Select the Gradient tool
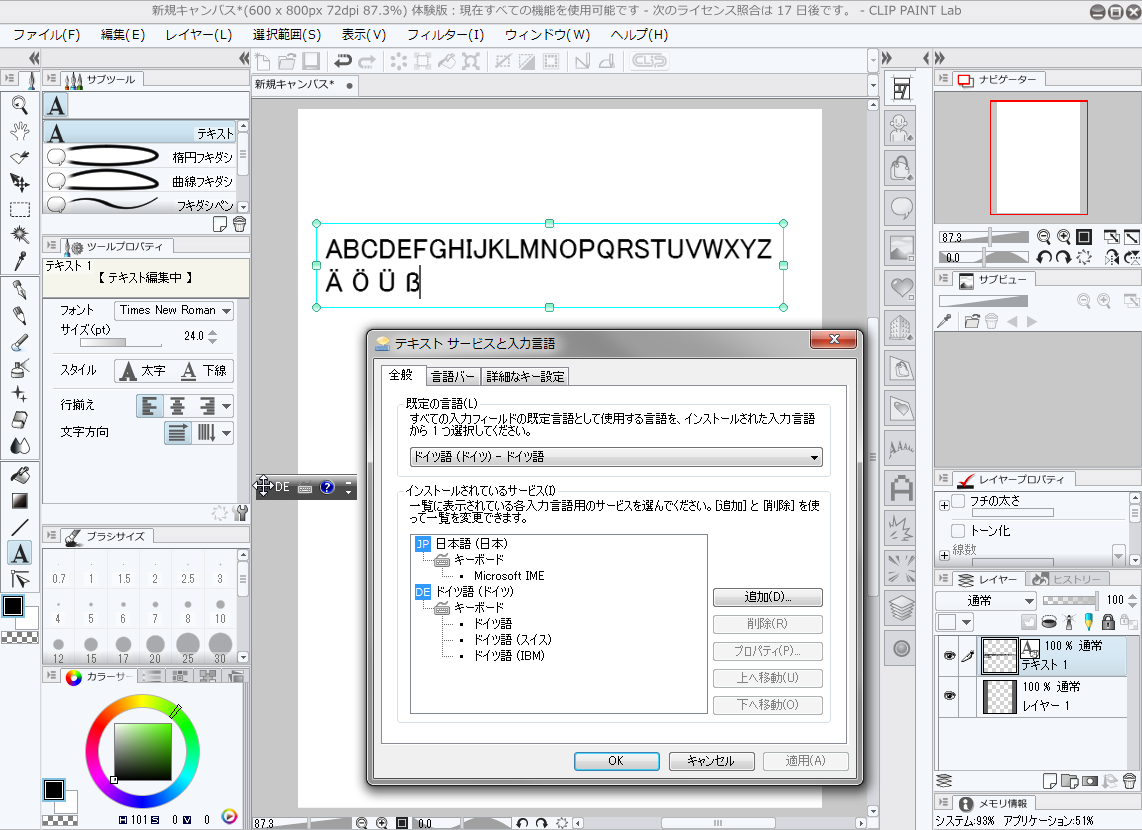 19,500
